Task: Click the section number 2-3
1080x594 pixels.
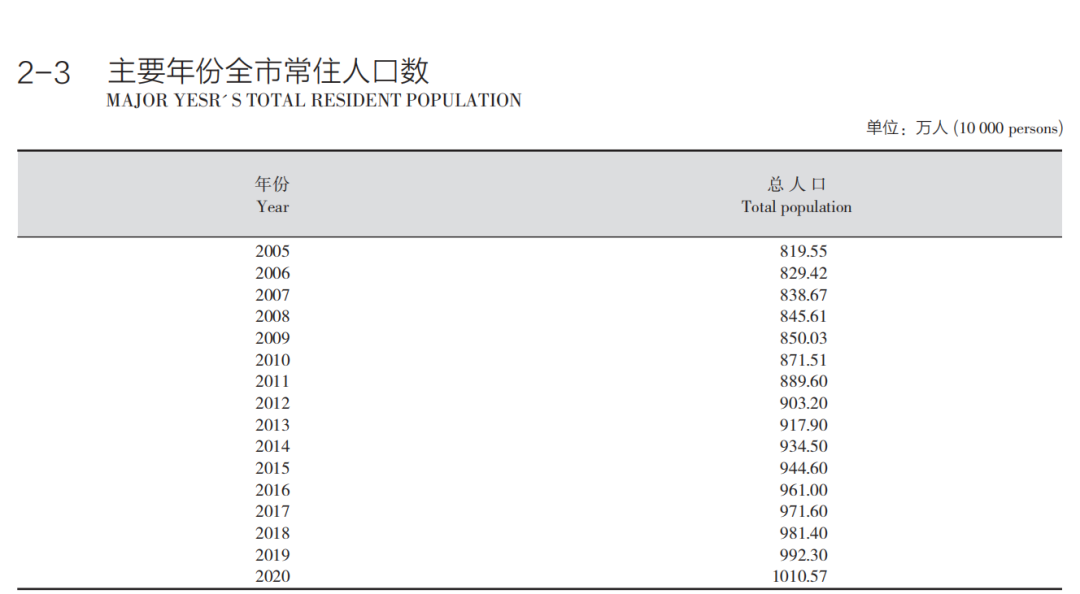Action: pos(43,73)
